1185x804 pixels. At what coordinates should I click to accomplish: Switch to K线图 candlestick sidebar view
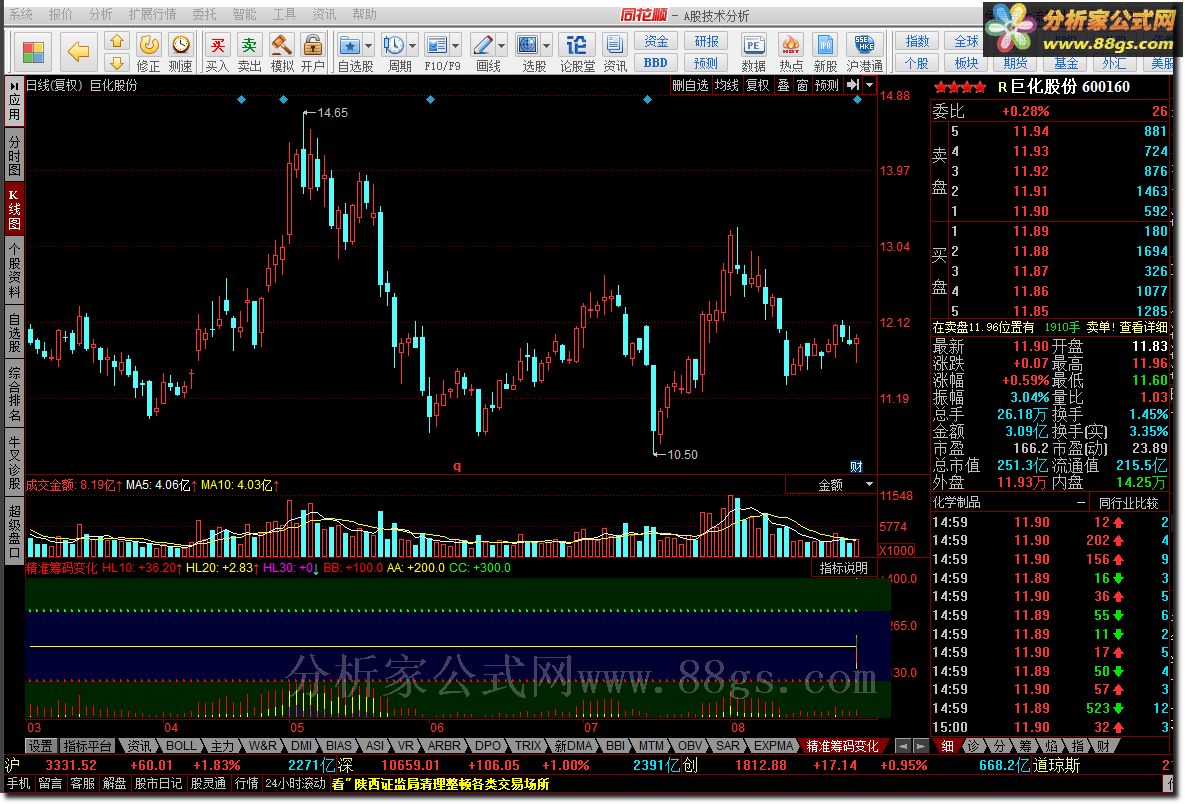click(x=14, y=209)
